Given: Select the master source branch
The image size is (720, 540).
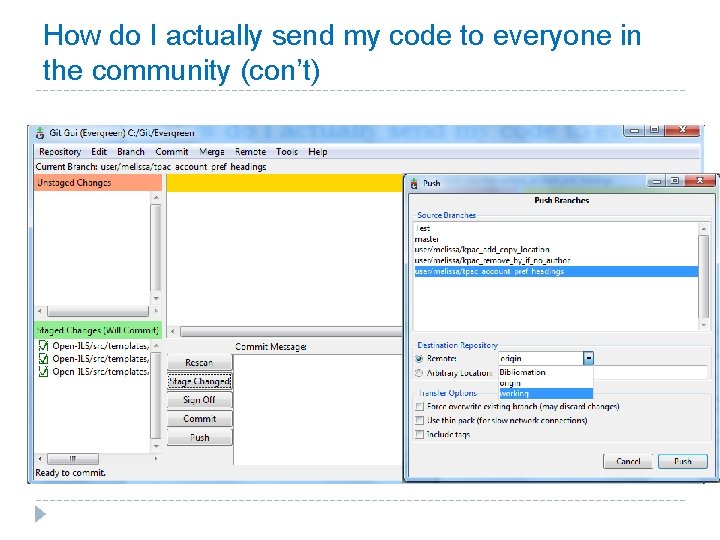Looking at the screenshot, I should [556, 239].
